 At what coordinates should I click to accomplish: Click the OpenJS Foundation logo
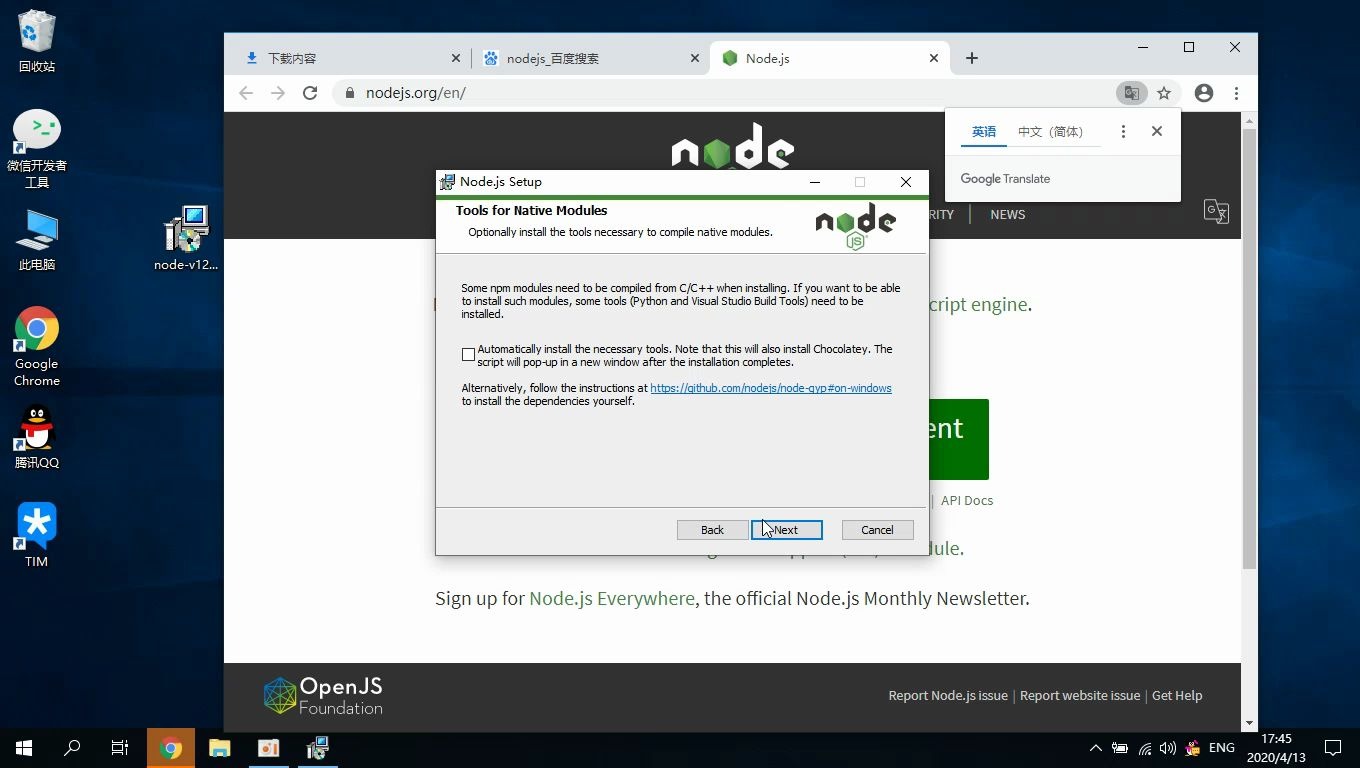coord(323,696)
